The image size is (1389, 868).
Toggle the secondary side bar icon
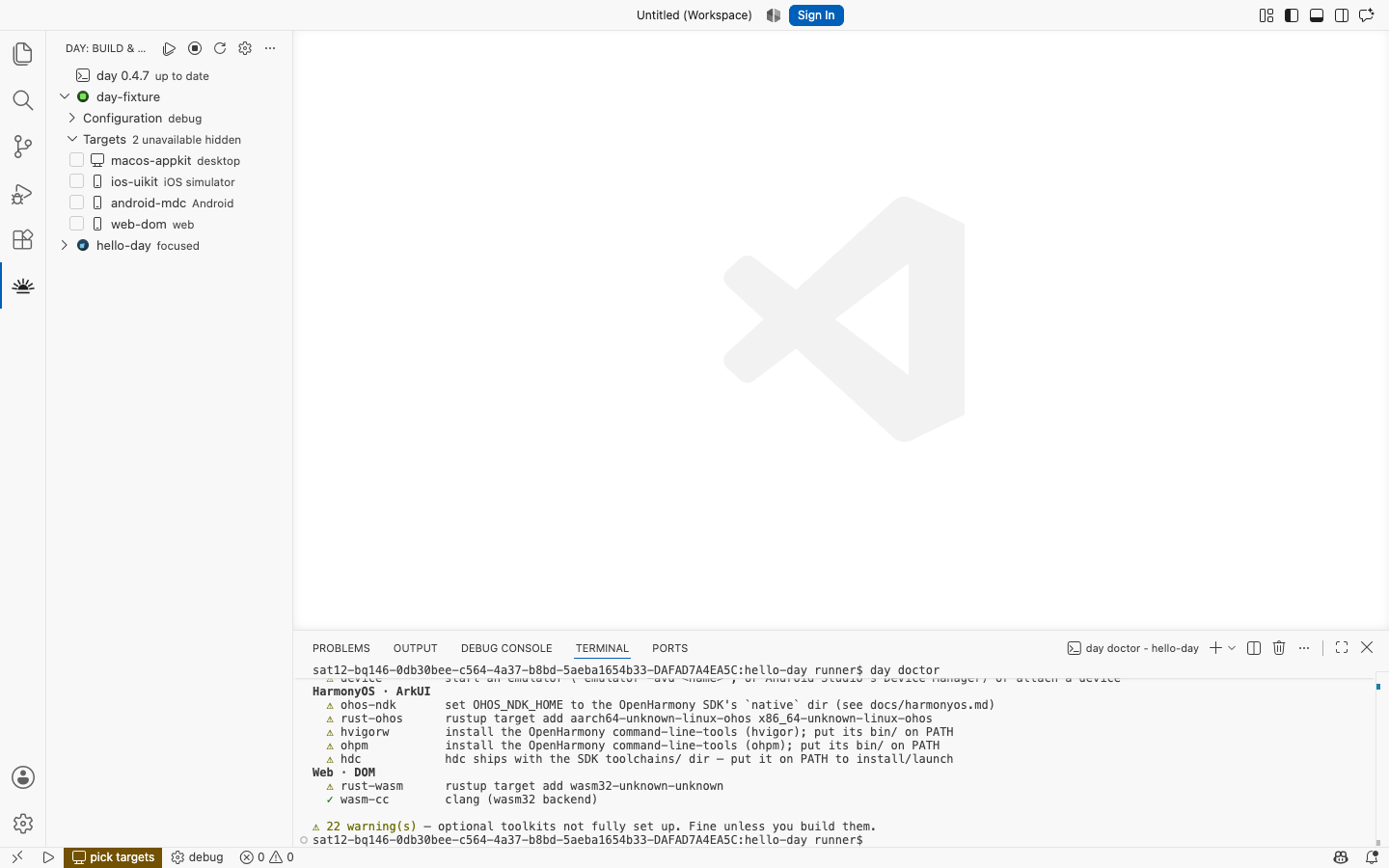coord(1342,15)
